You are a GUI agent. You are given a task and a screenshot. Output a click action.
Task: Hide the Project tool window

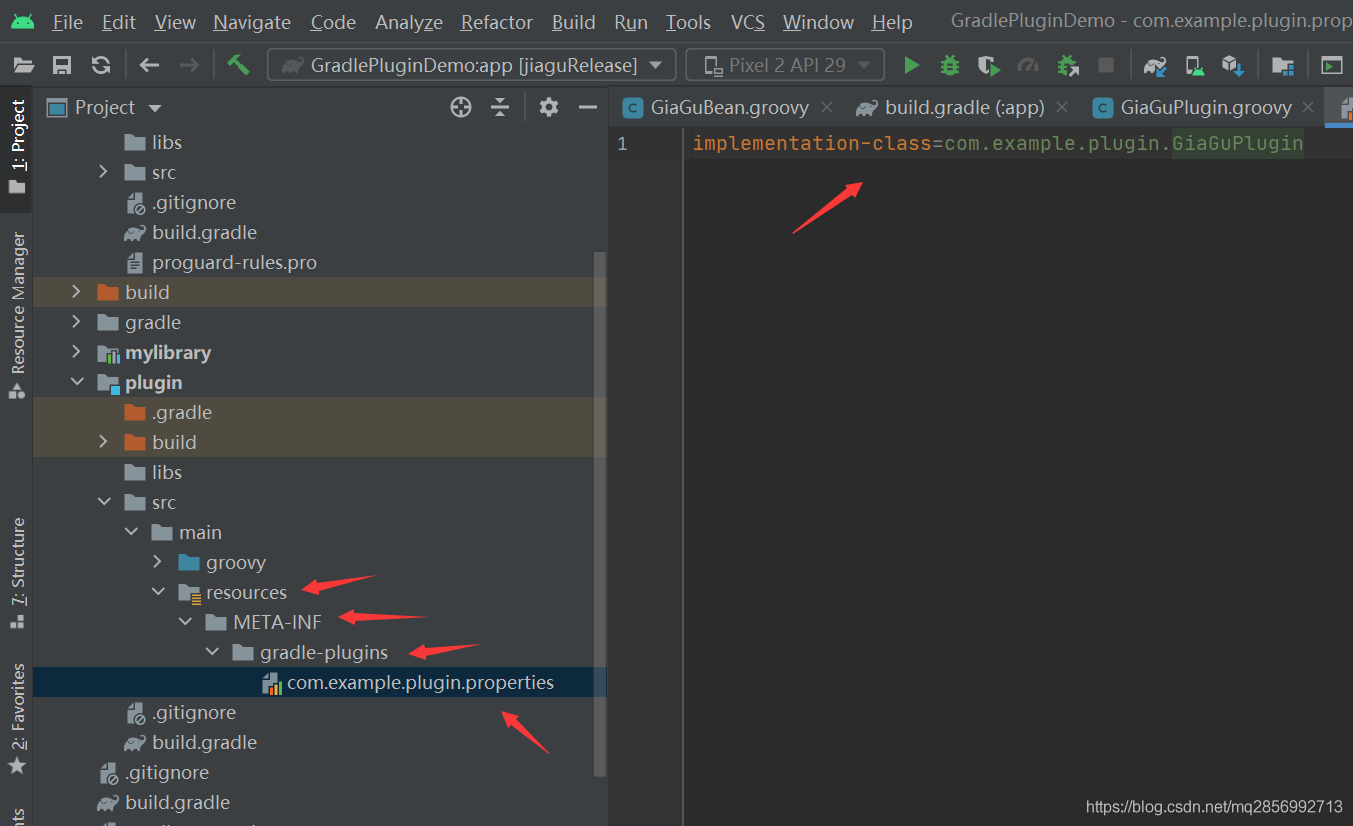tap(588, 108)
